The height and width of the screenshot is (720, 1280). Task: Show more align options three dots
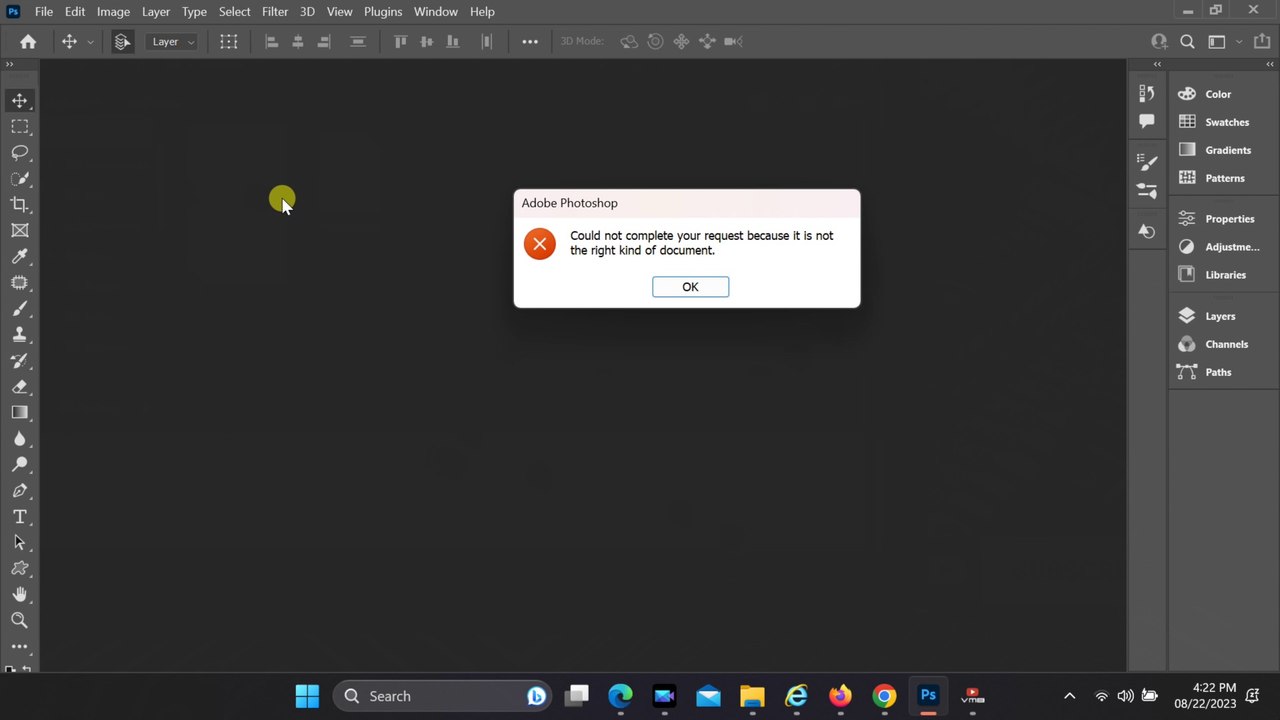point(530,41)
